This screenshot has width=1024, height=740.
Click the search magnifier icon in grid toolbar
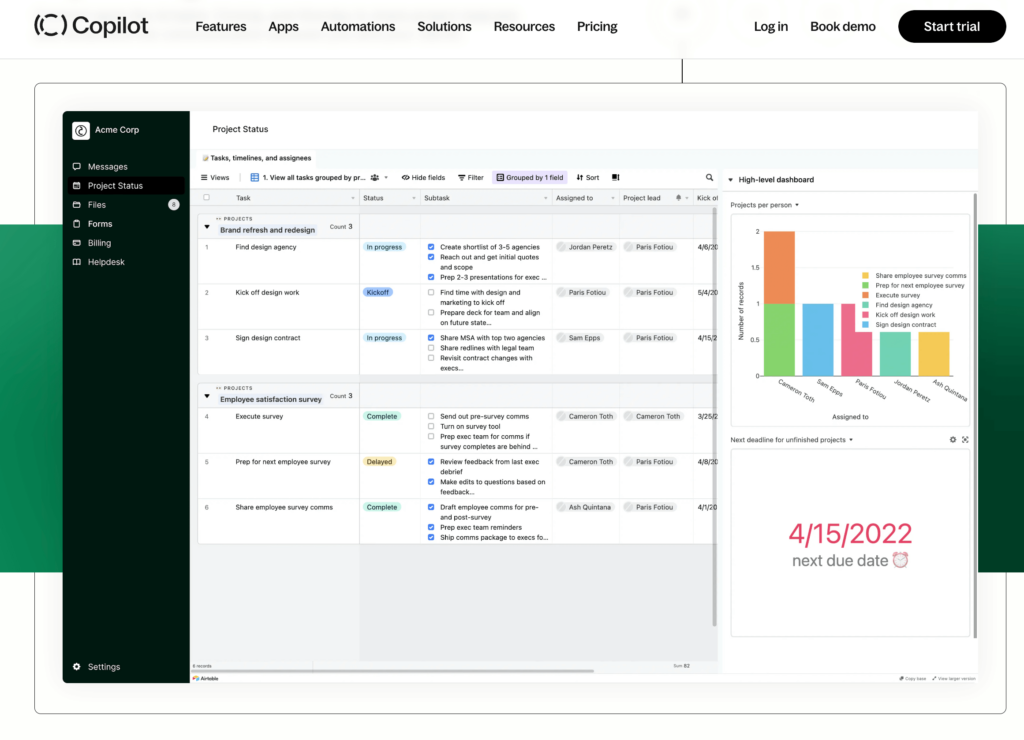point(709,178)
